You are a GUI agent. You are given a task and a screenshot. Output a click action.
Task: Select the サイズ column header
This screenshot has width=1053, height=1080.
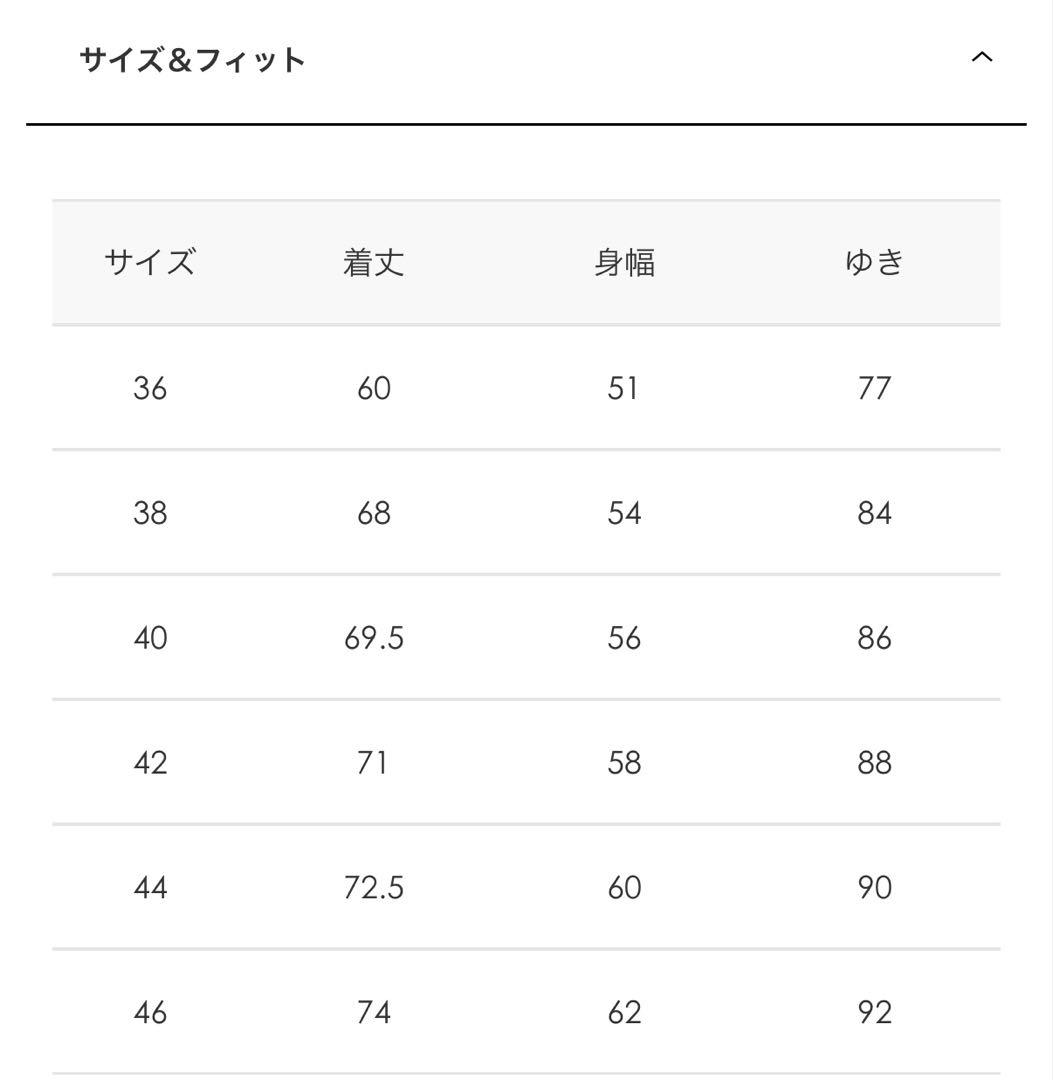click(150, 262)
